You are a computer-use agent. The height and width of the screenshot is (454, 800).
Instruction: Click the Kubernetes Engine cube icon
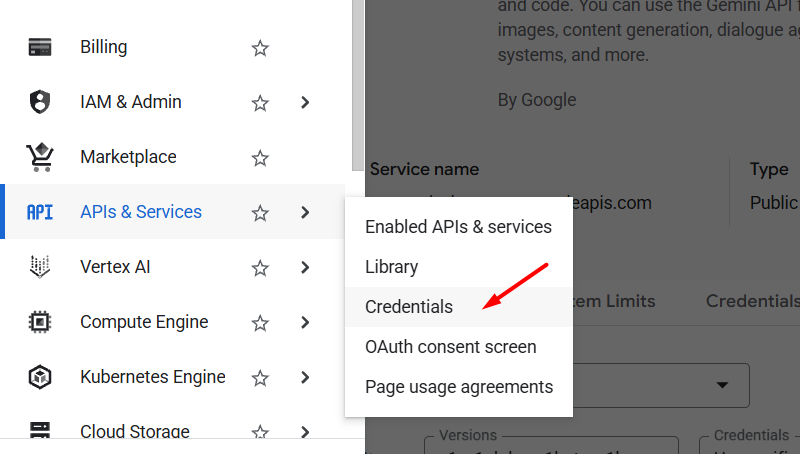pyautogui.click(x=40, y=377)
